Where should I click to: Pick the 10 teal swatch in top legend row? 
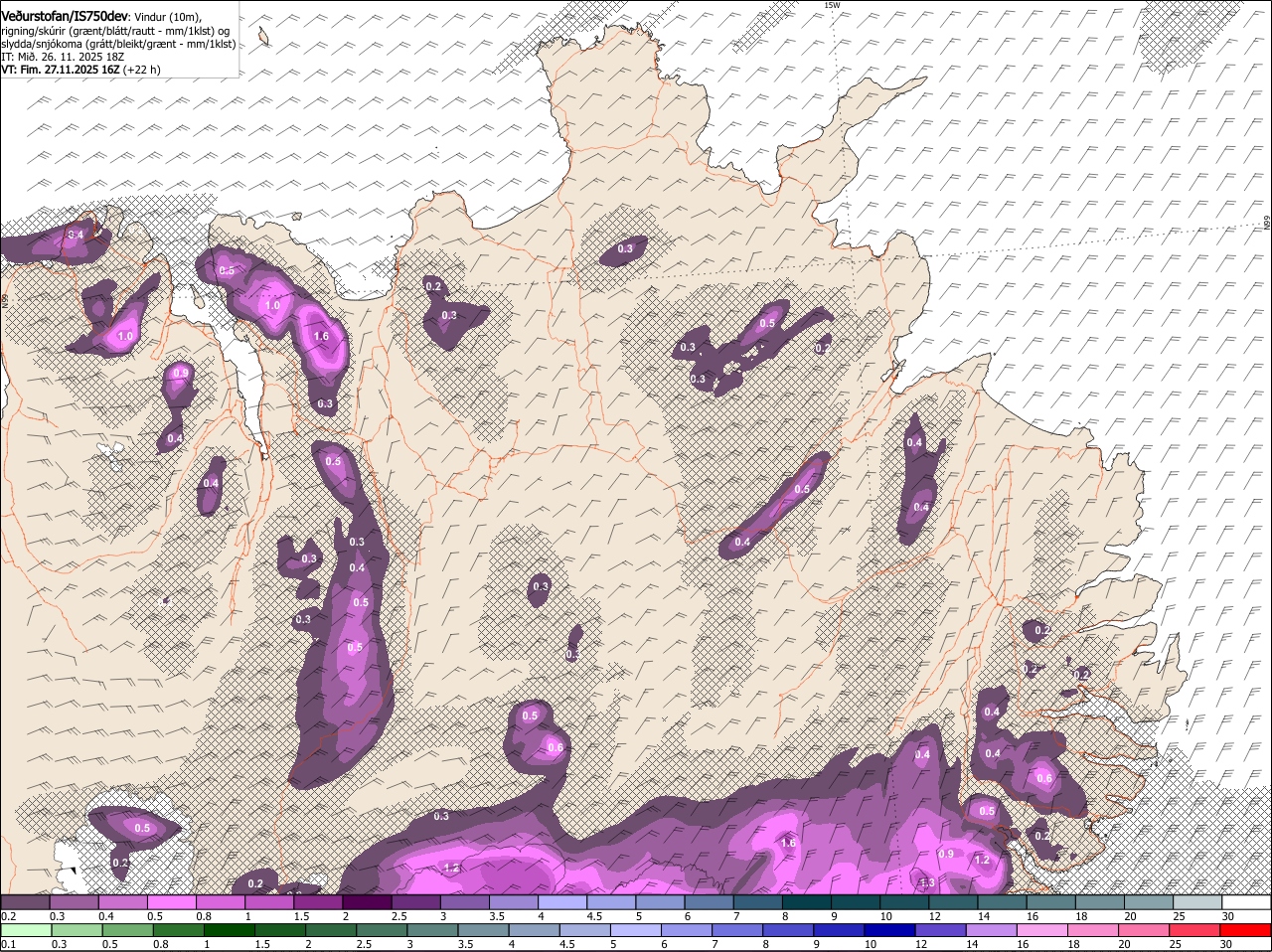(x=903, y=902)
